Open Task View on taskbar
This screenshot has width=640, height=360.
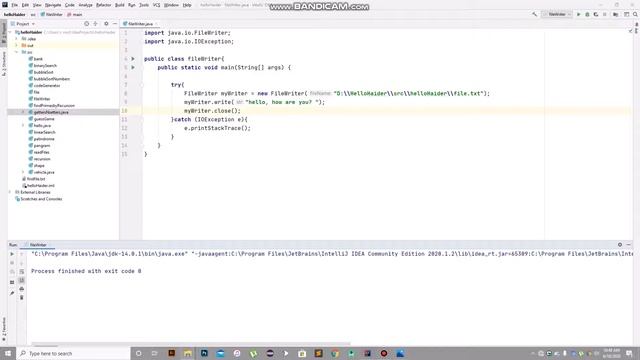tap(155, 353)
